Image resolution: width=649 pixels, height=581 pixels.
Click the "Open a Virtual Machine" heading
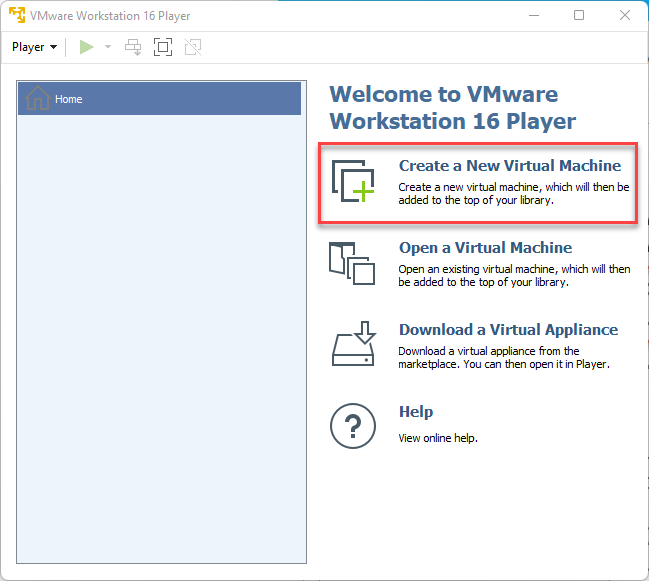pyautogui.click(x=485, y=248)
